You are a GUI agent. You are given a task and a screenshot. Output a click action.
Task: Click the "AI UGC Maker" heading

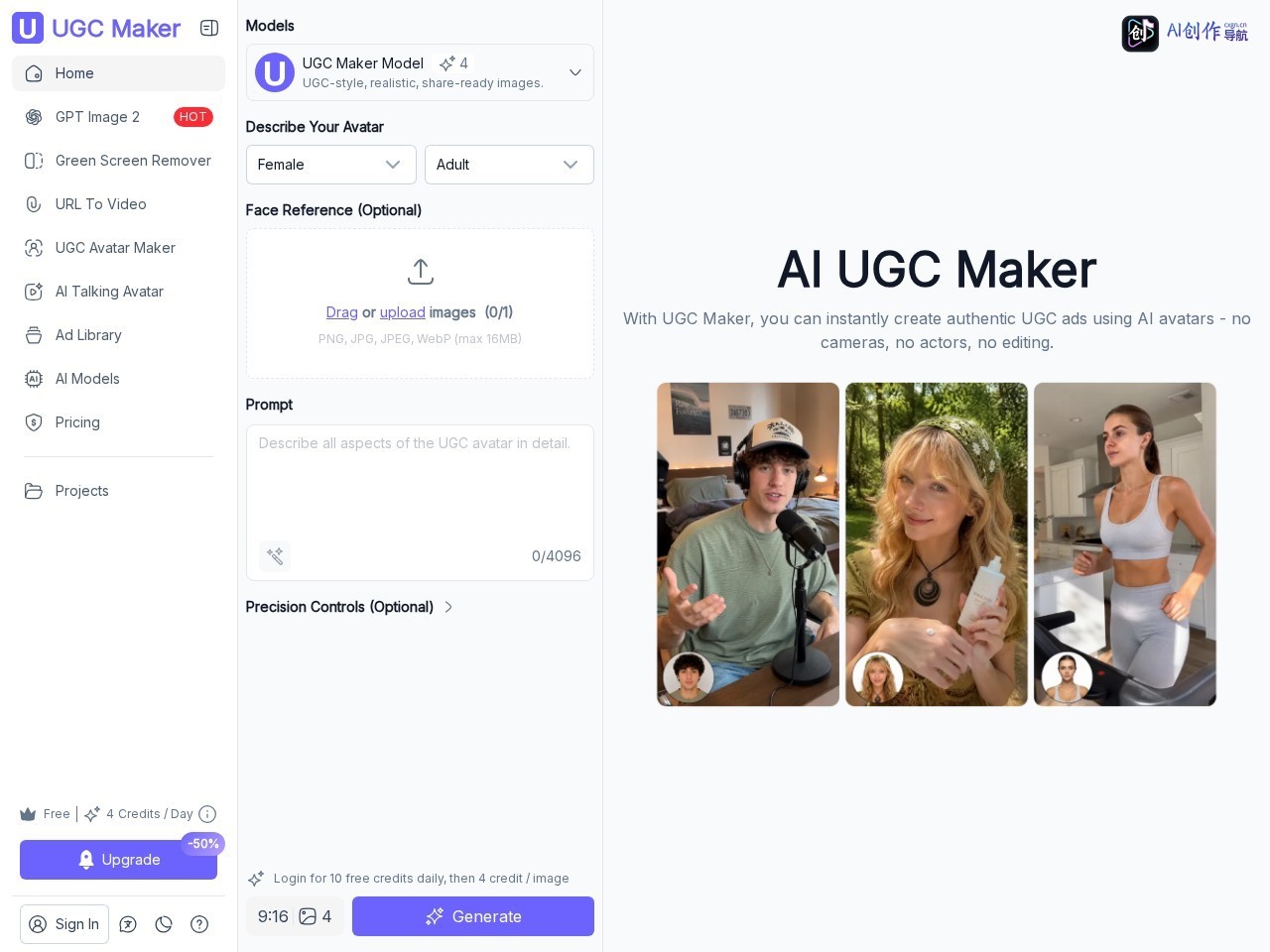pyautogui.click(x=937, y=270)
